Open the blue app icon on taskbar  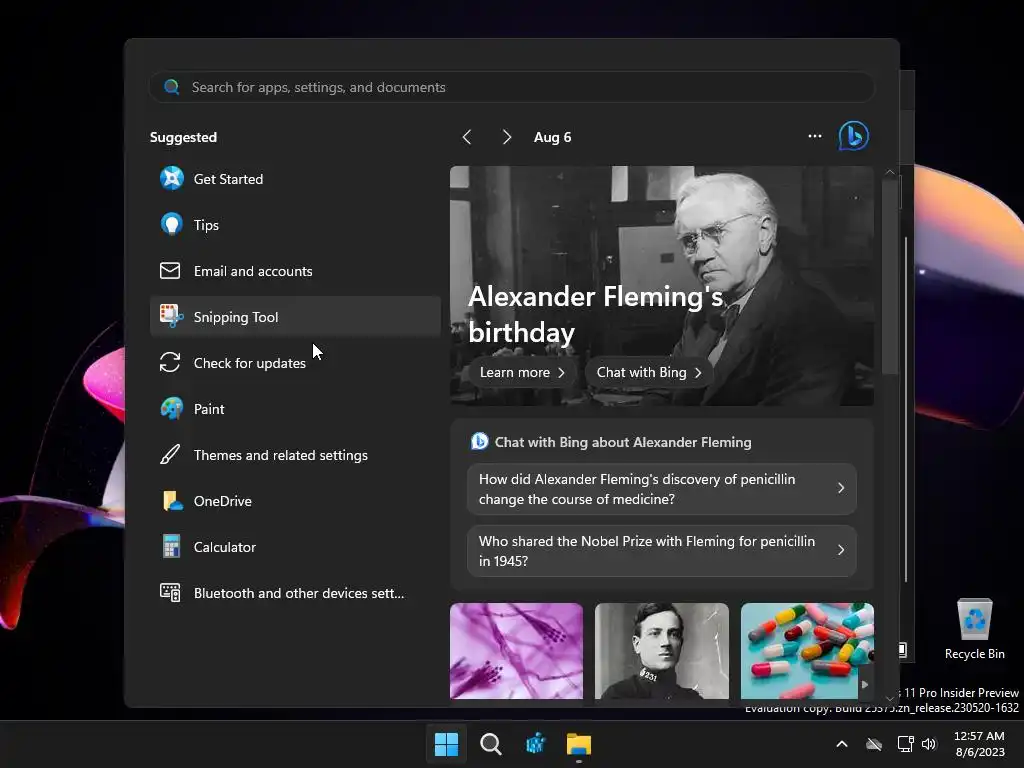click(535, 744)
